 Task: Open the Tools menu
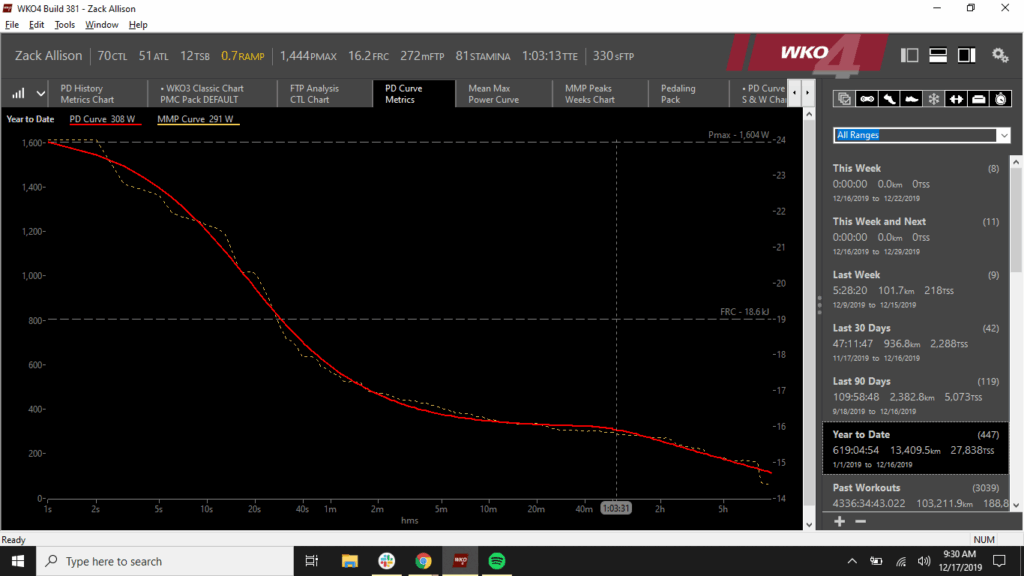(65, 25)
